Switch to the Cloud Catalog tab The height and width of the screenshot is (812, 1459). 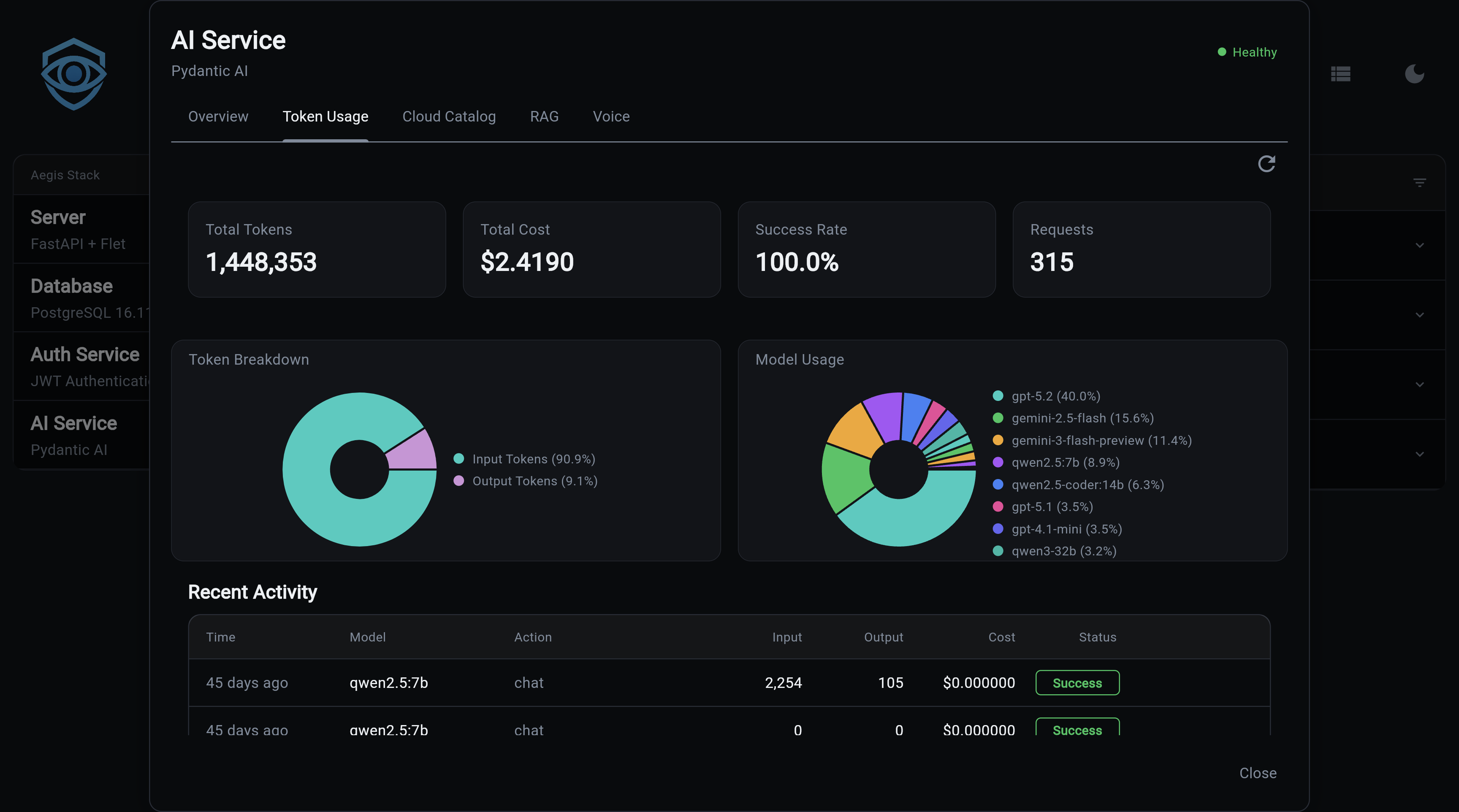[449, 116]
